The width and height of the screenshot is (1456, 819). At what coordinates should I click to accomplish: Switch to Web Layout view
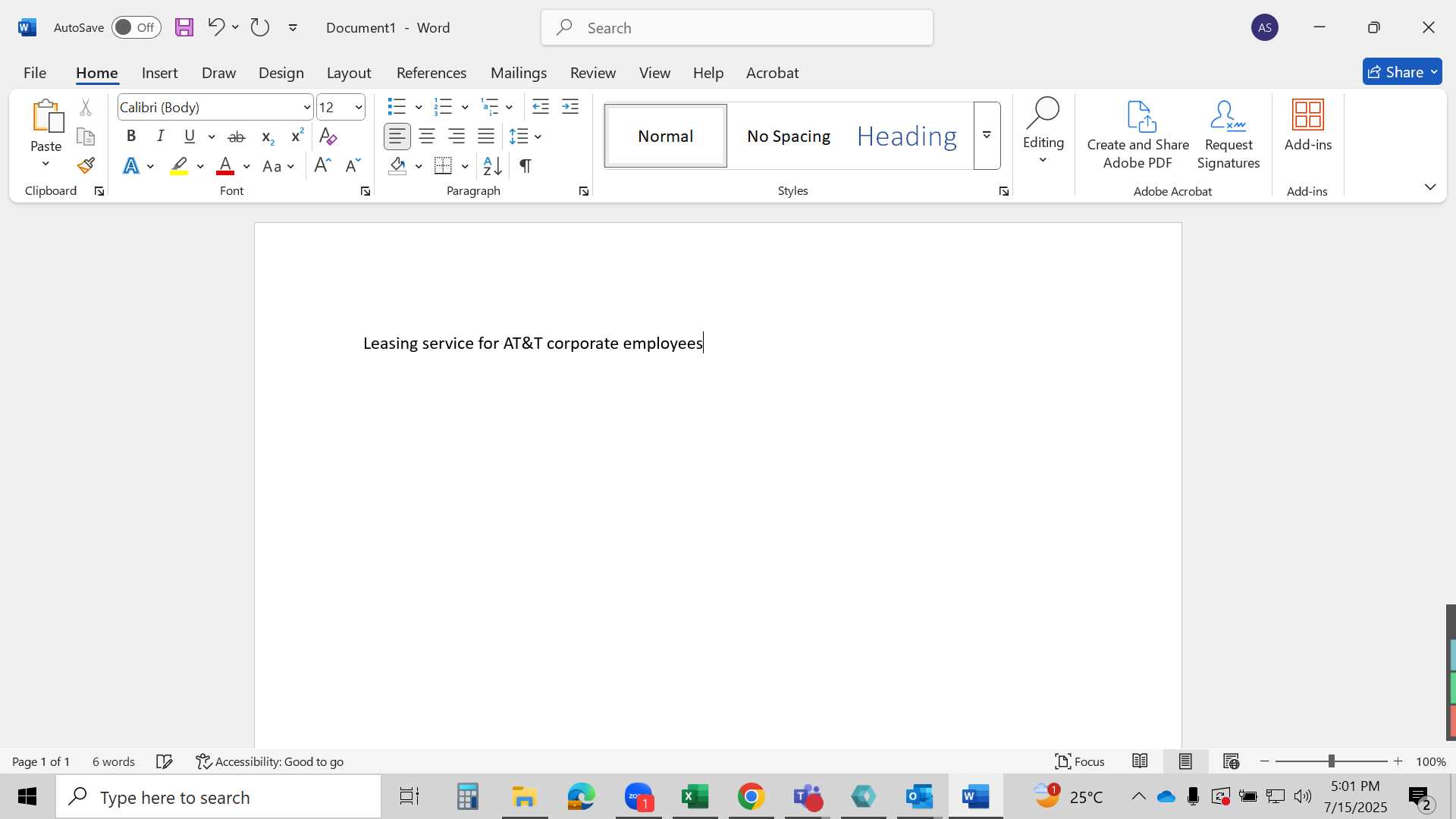click(x=1231, y=761)
